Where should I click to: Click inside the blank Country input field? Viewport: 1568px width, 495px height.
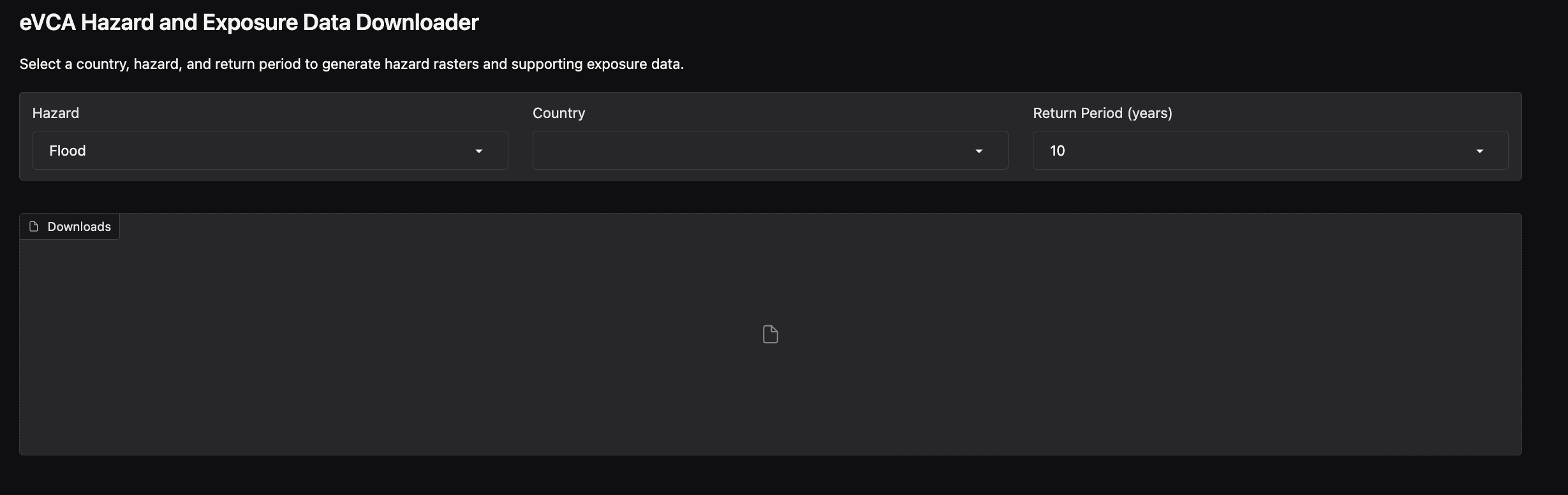[x=753, y=151]
